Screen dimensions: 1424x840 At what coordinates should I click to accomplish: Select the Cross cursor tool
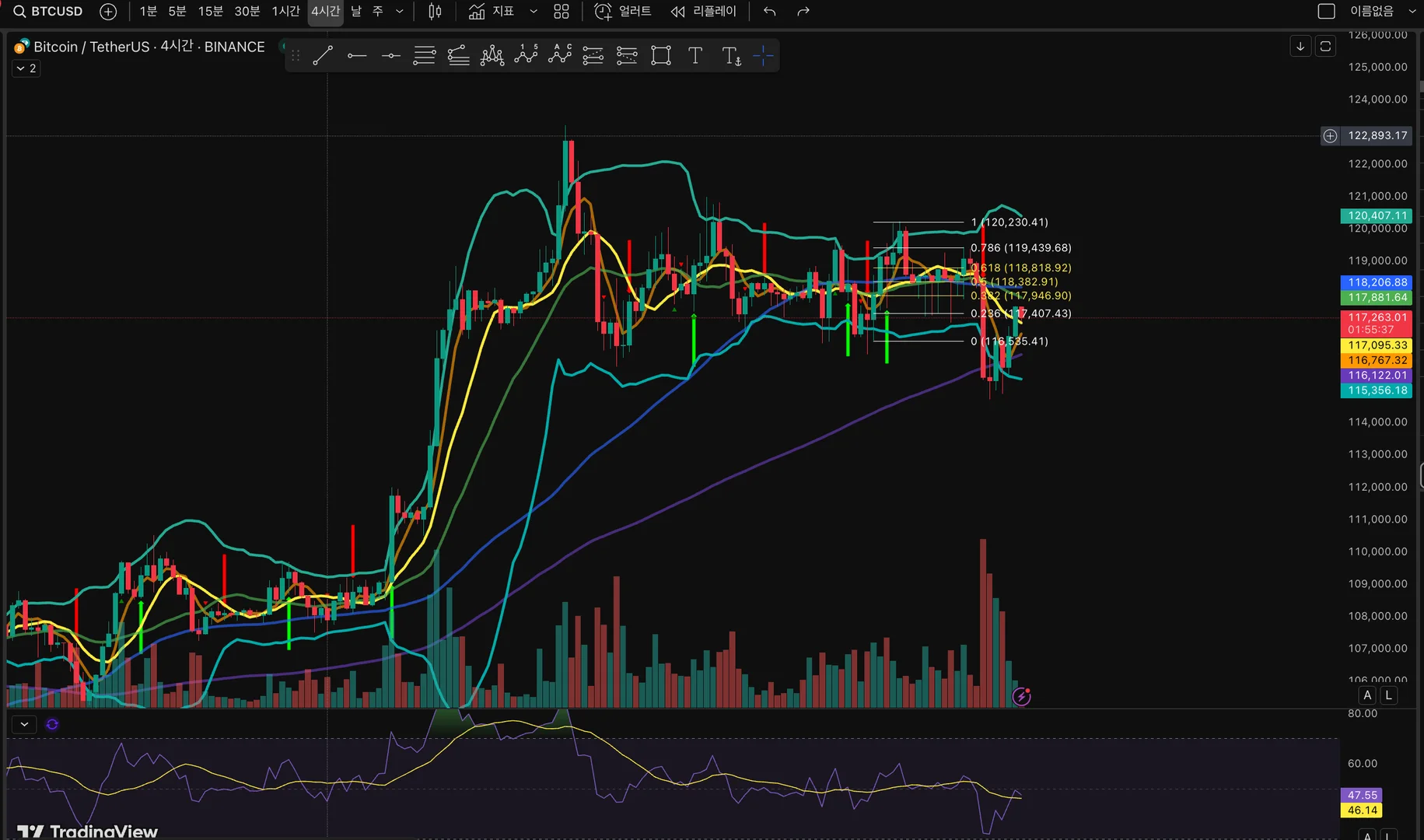point(764,55)
